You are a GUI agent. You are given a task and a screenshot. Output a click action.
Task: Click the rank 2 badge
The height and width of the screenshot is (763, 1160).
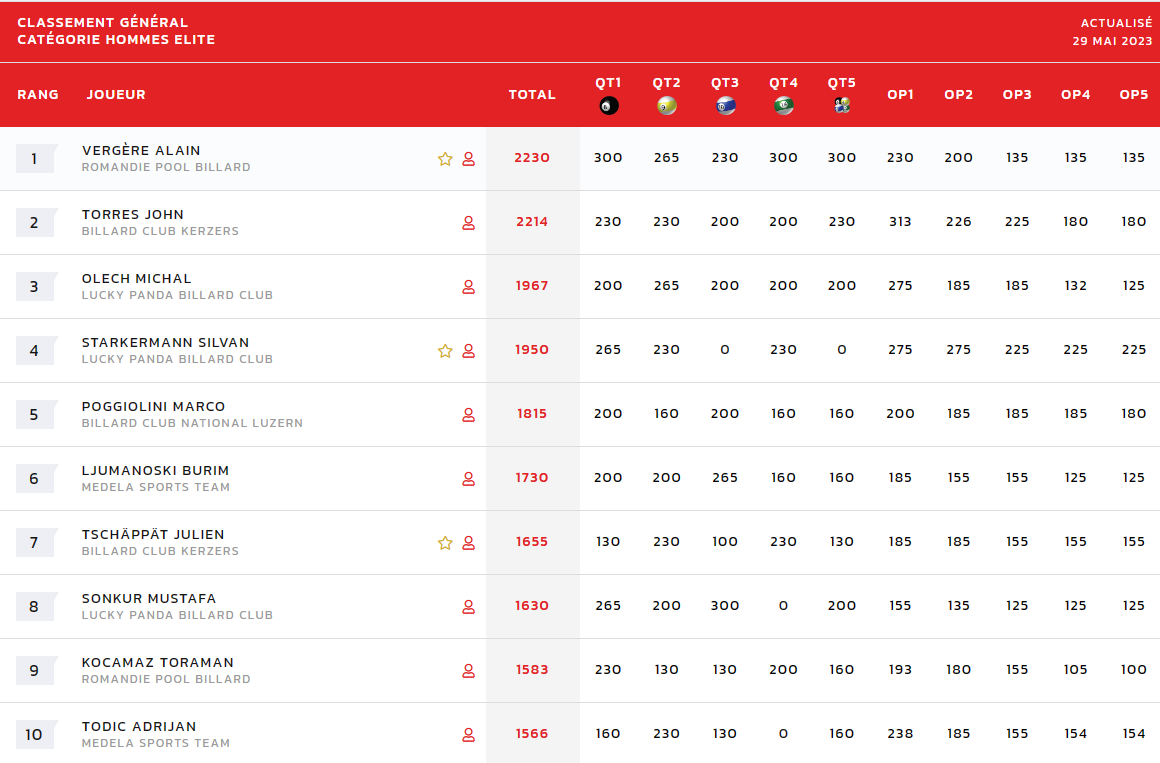coord(34,223)
